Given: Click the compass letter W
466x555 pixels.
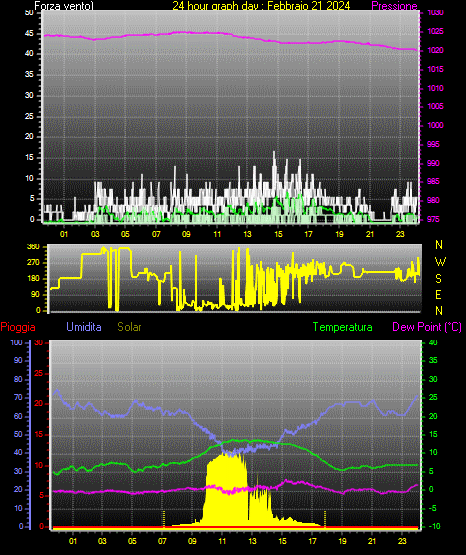Looking at the screenshot, I should (x=440, y=262).
